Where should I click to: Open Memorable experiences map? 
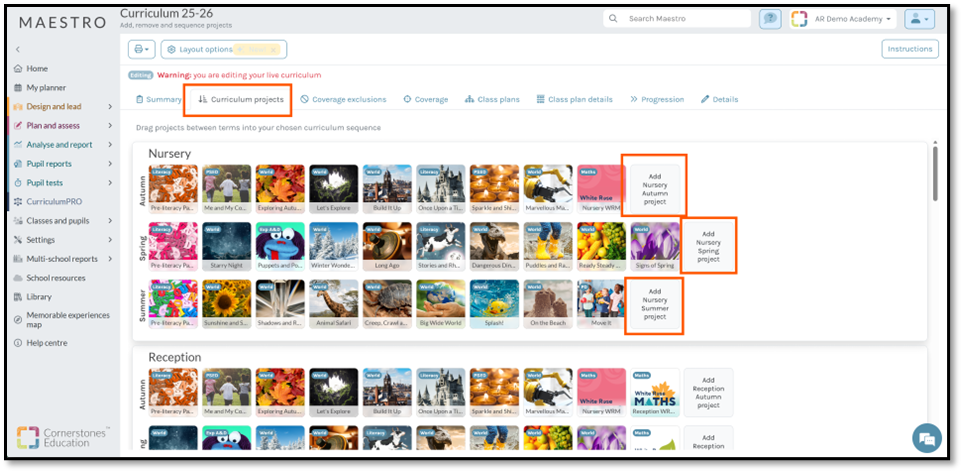coord(65,320)
